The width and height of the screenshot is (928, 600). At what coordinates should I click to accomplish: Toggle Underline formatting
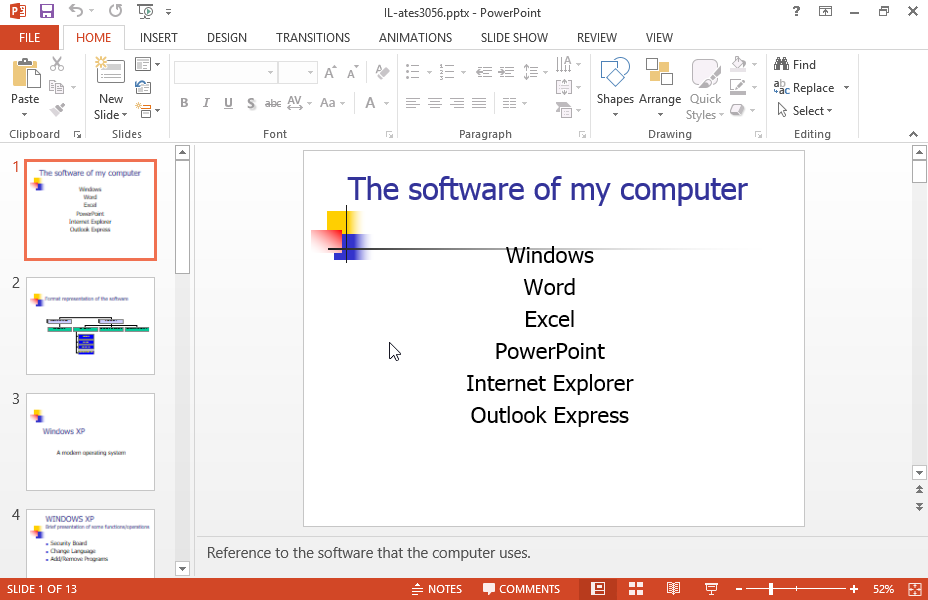click(228, 103)
